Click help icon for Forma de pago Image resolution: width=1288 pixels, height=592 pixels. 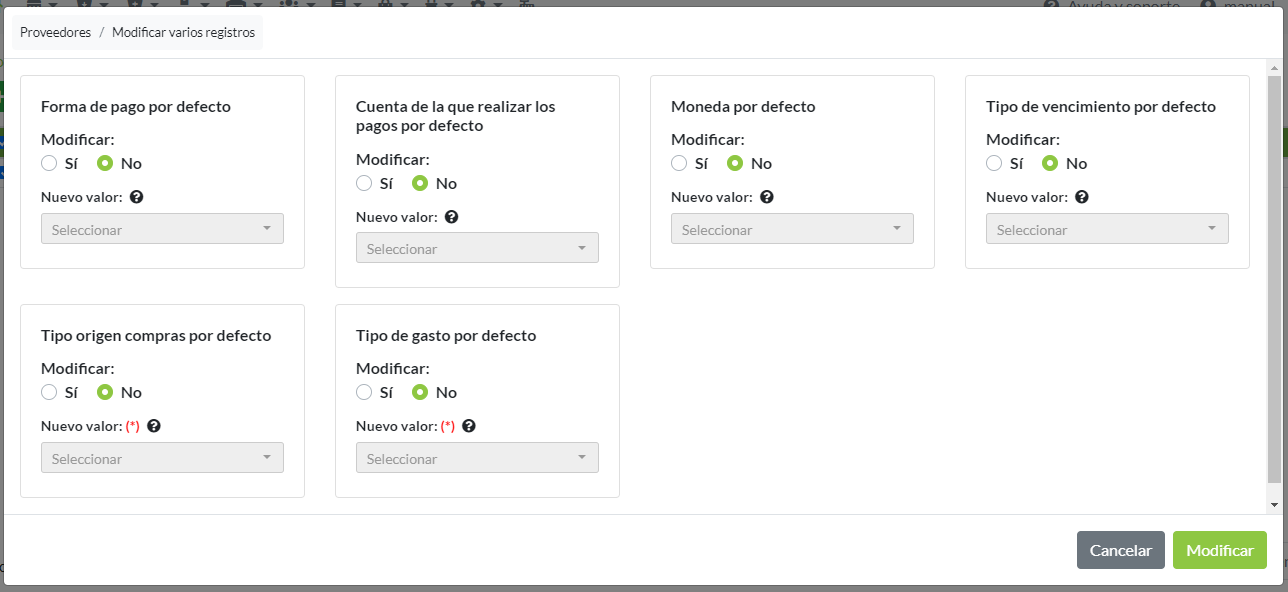[x=136, y=197]
